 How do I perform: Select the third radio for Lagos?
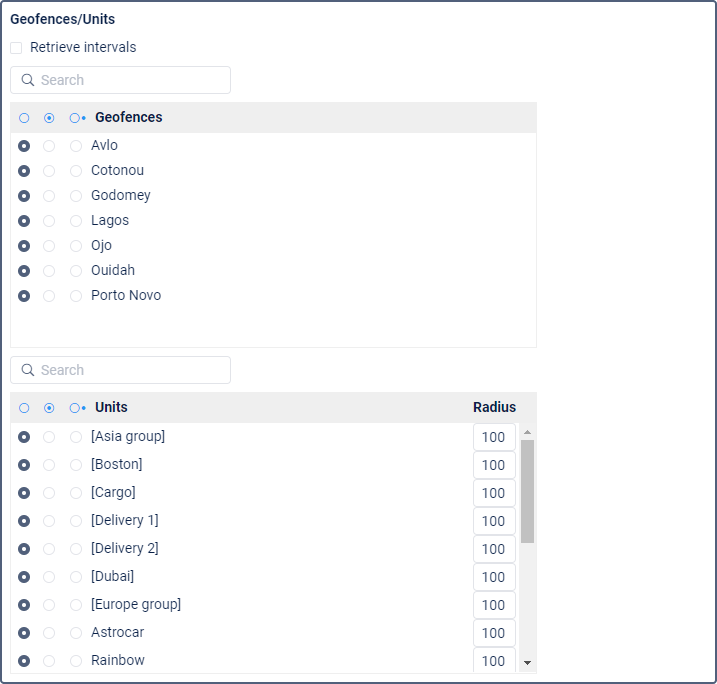76,221
